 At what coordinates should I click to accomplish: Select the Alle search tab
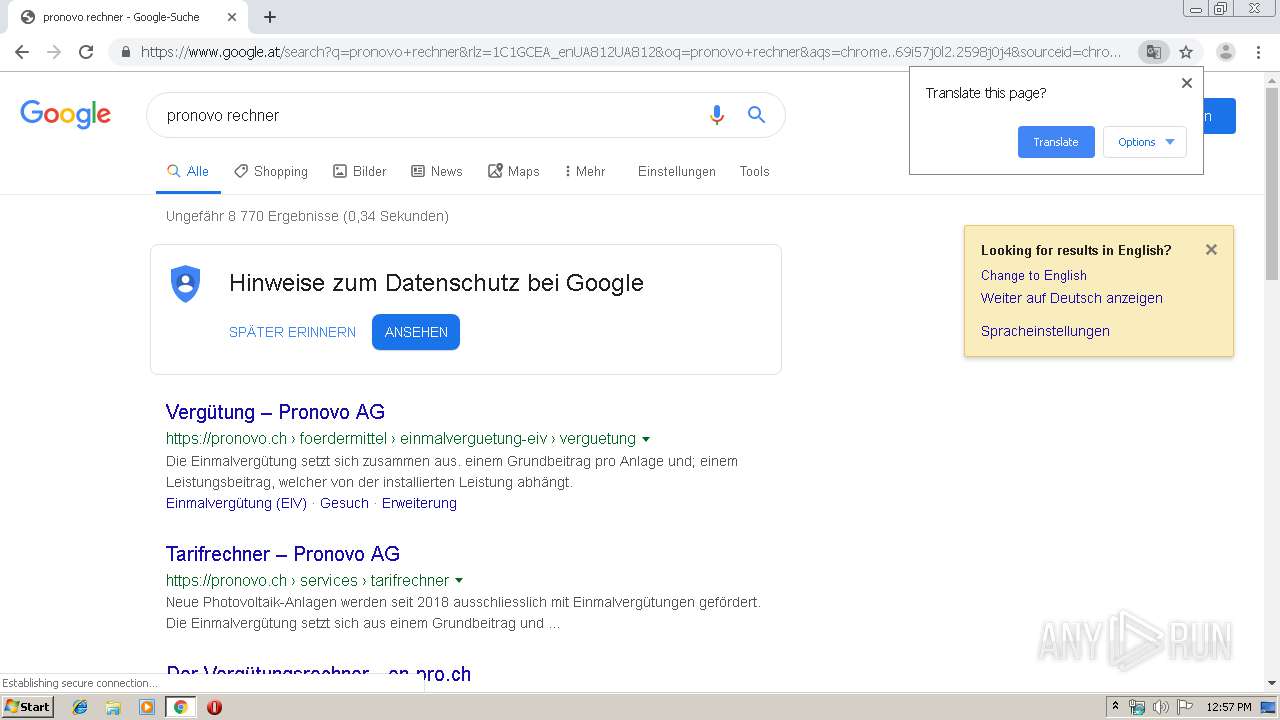tap(188, 171)
